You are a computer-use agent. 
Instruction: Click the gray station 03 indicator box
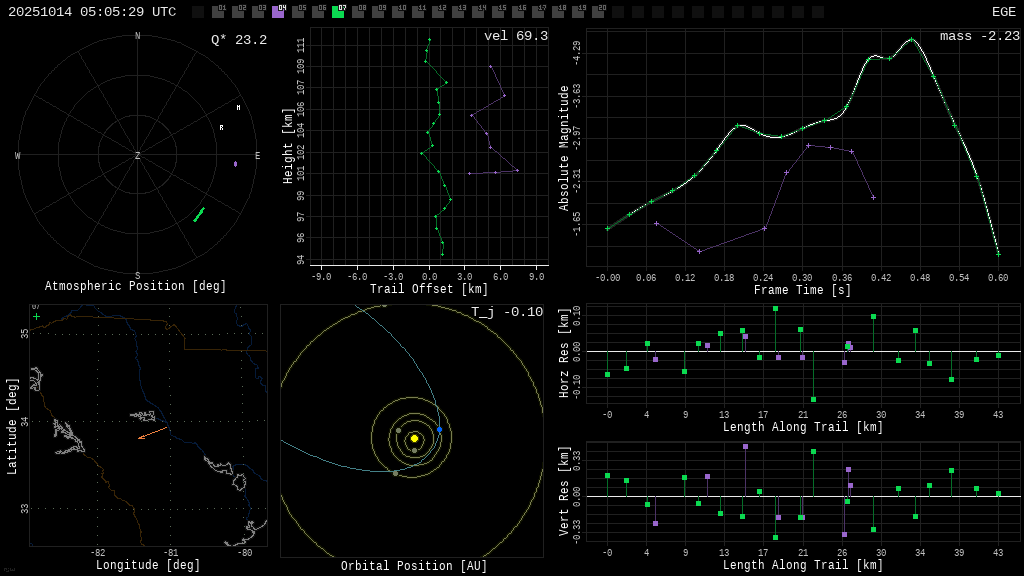coord(258,12)
